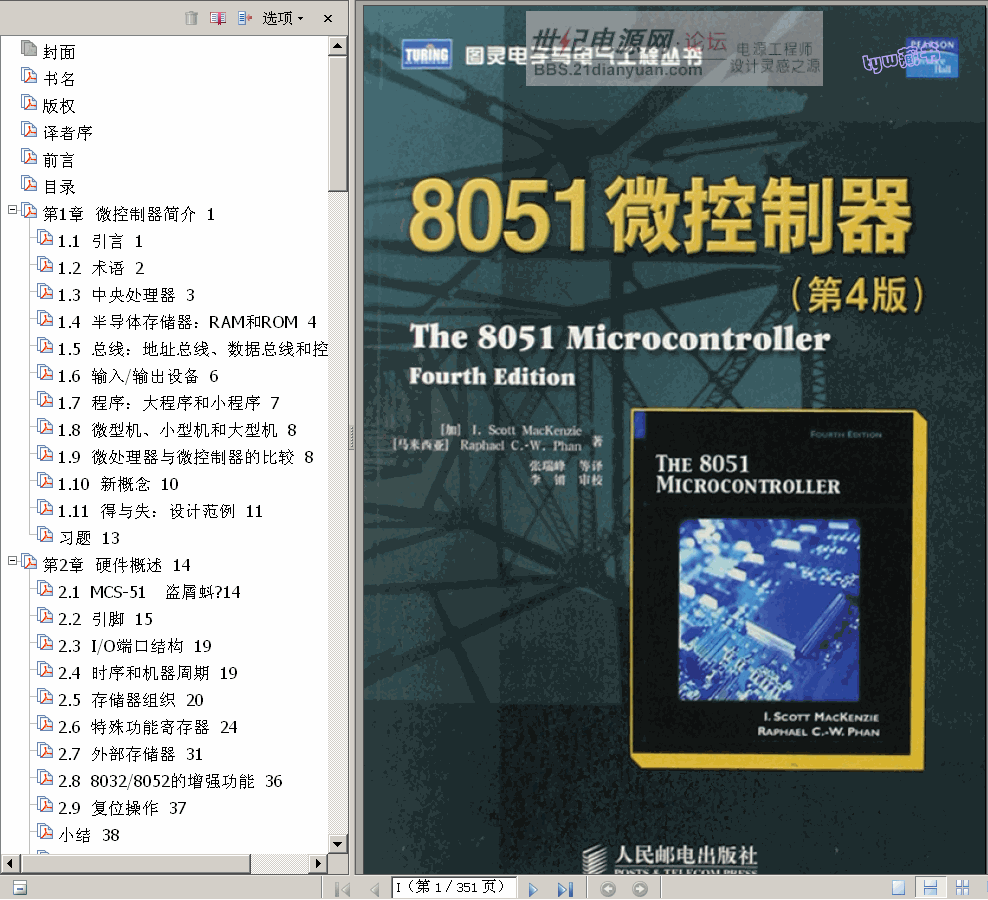
Task: Close the bookmarks panel
Action: [x=328, y=18]
